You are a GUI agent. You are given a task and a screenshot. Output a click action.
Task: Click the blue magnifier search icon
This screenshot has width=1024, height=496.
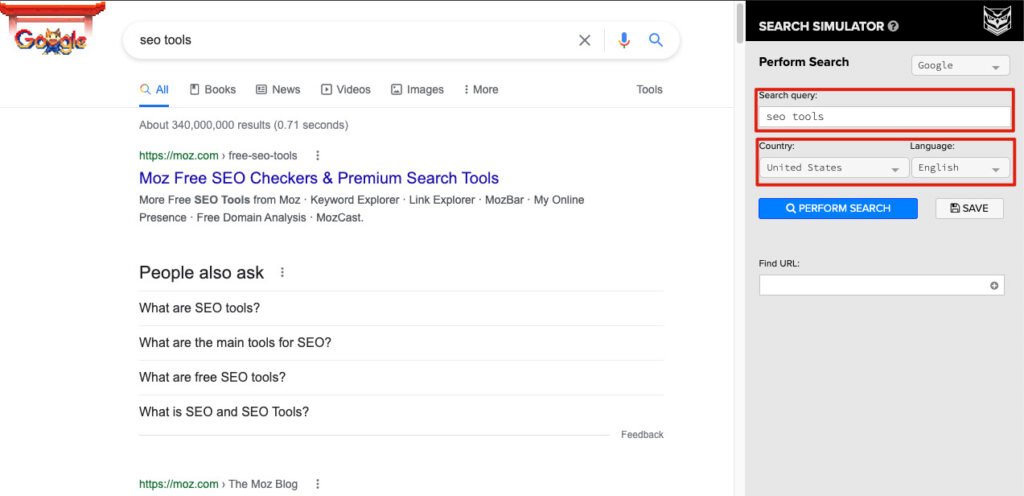coord(656,40)
